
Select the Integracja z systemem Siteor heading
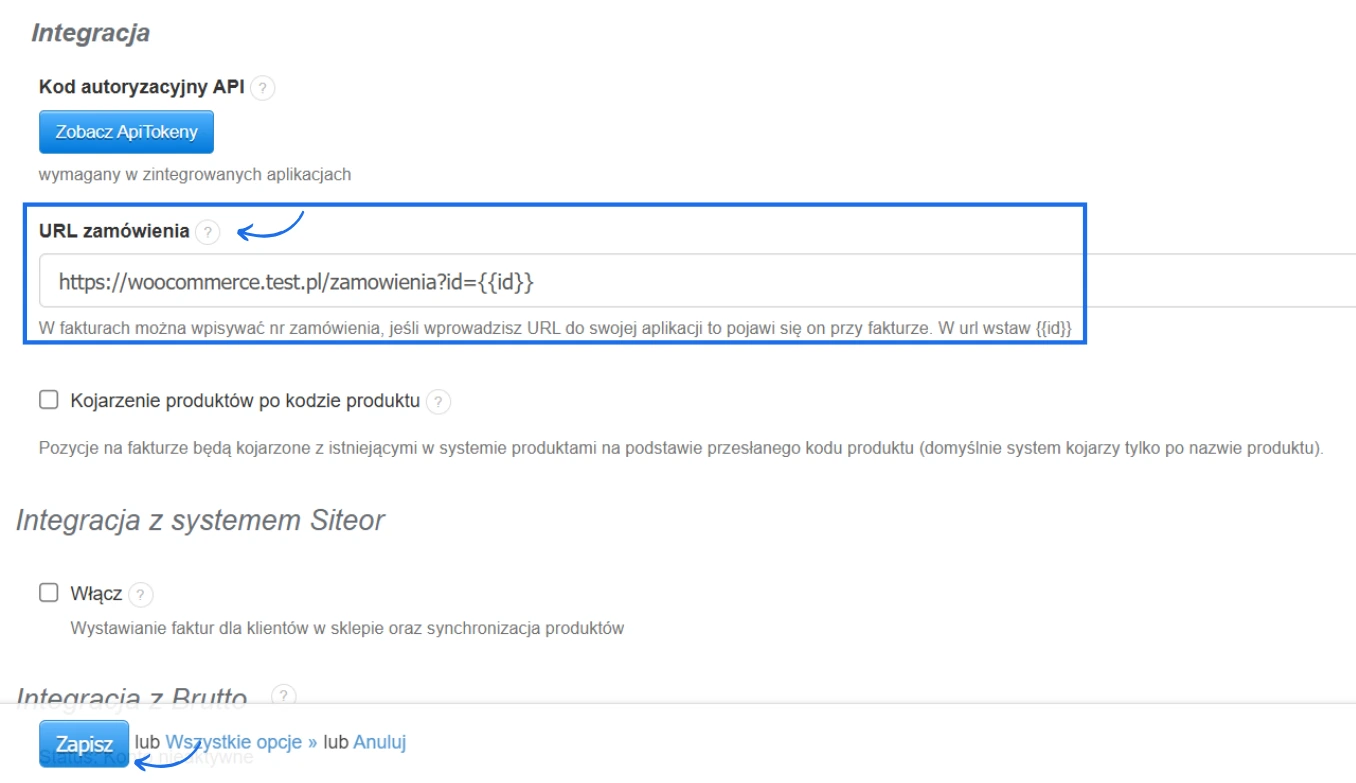(200, 520)
